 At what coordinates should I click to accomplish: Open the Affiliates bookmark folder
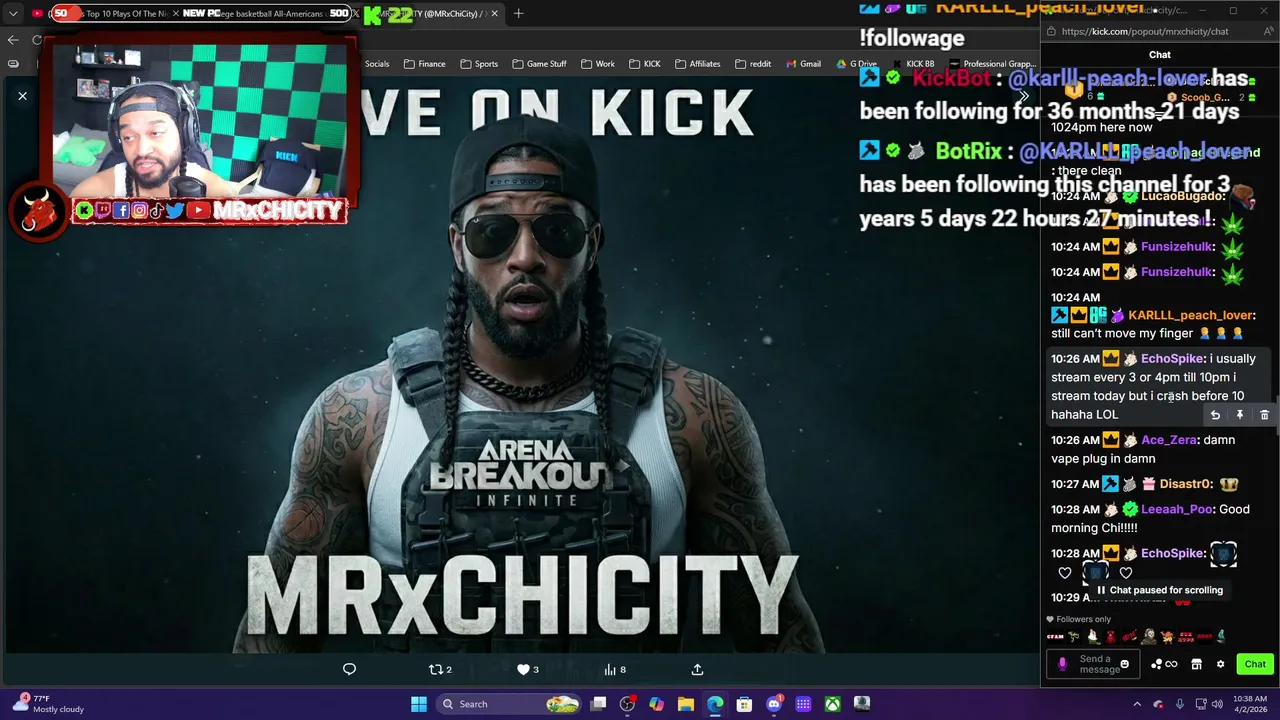pyautogui.click(x=697, y=64)
